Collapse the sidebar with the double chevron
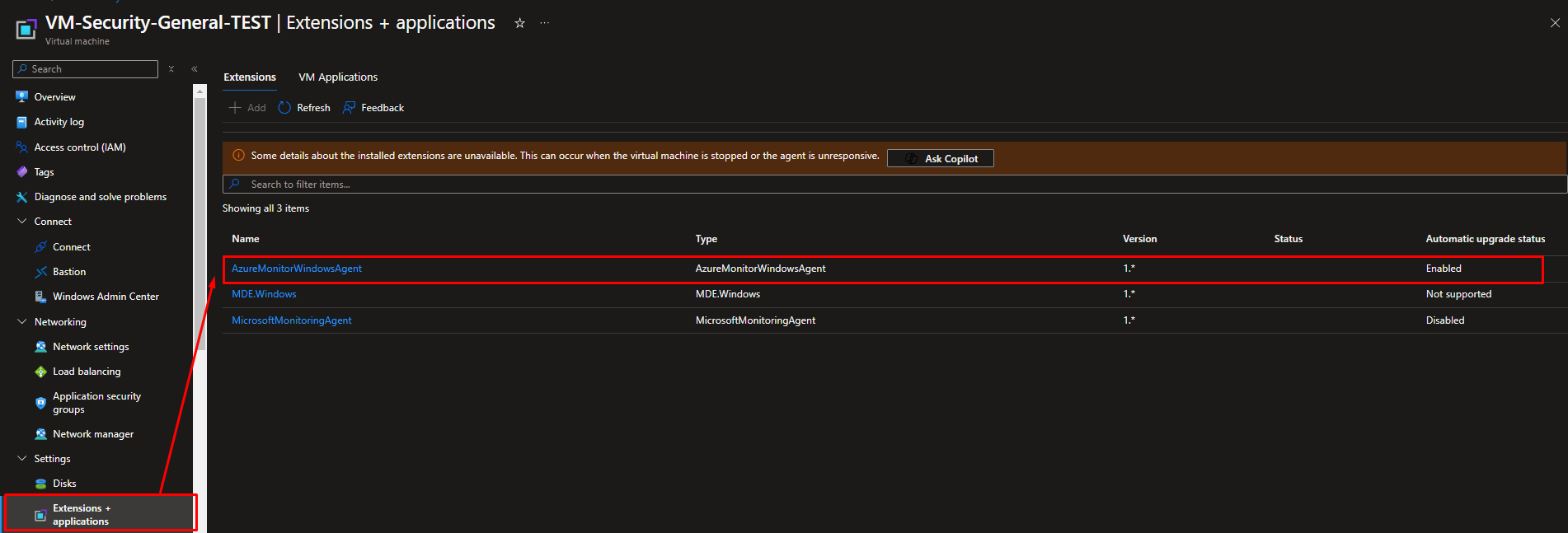Viewport: 1568px width, 533px height. tap(195, 69)
